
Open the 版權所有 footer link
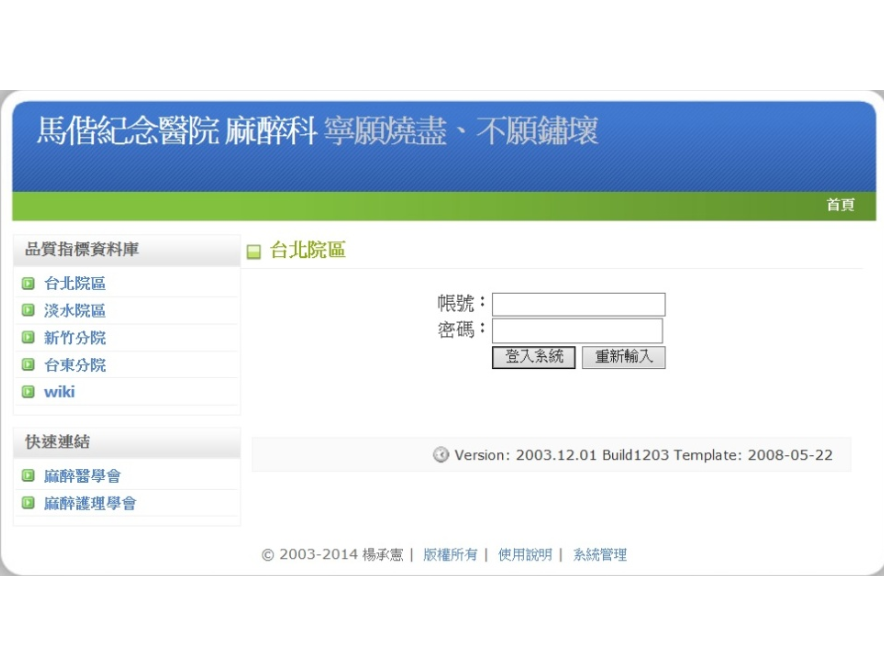tap(450, 555)
